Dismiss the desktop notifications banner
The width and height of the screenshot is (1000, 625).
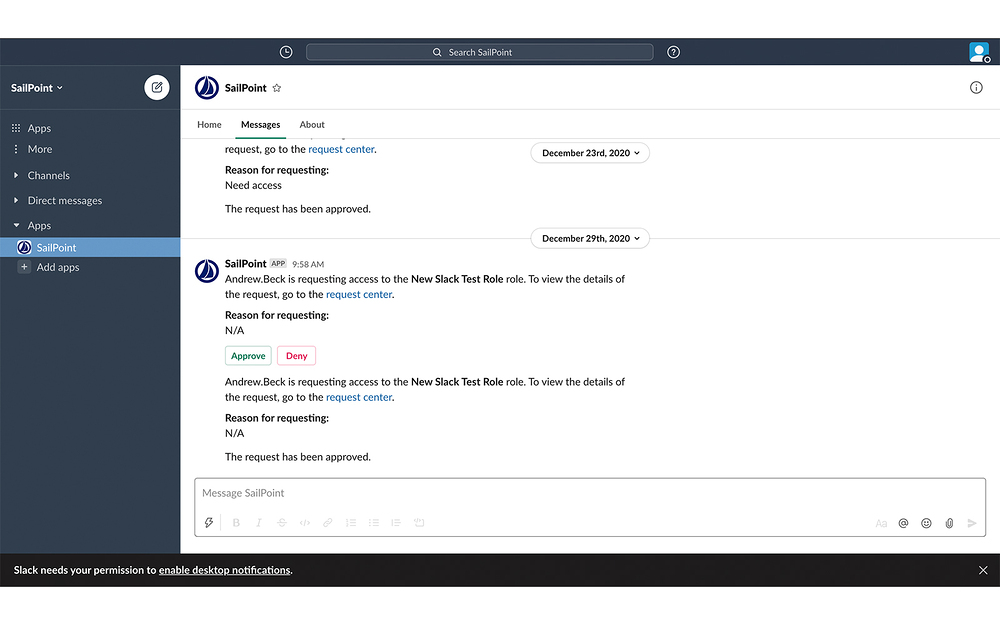point(983,570)
